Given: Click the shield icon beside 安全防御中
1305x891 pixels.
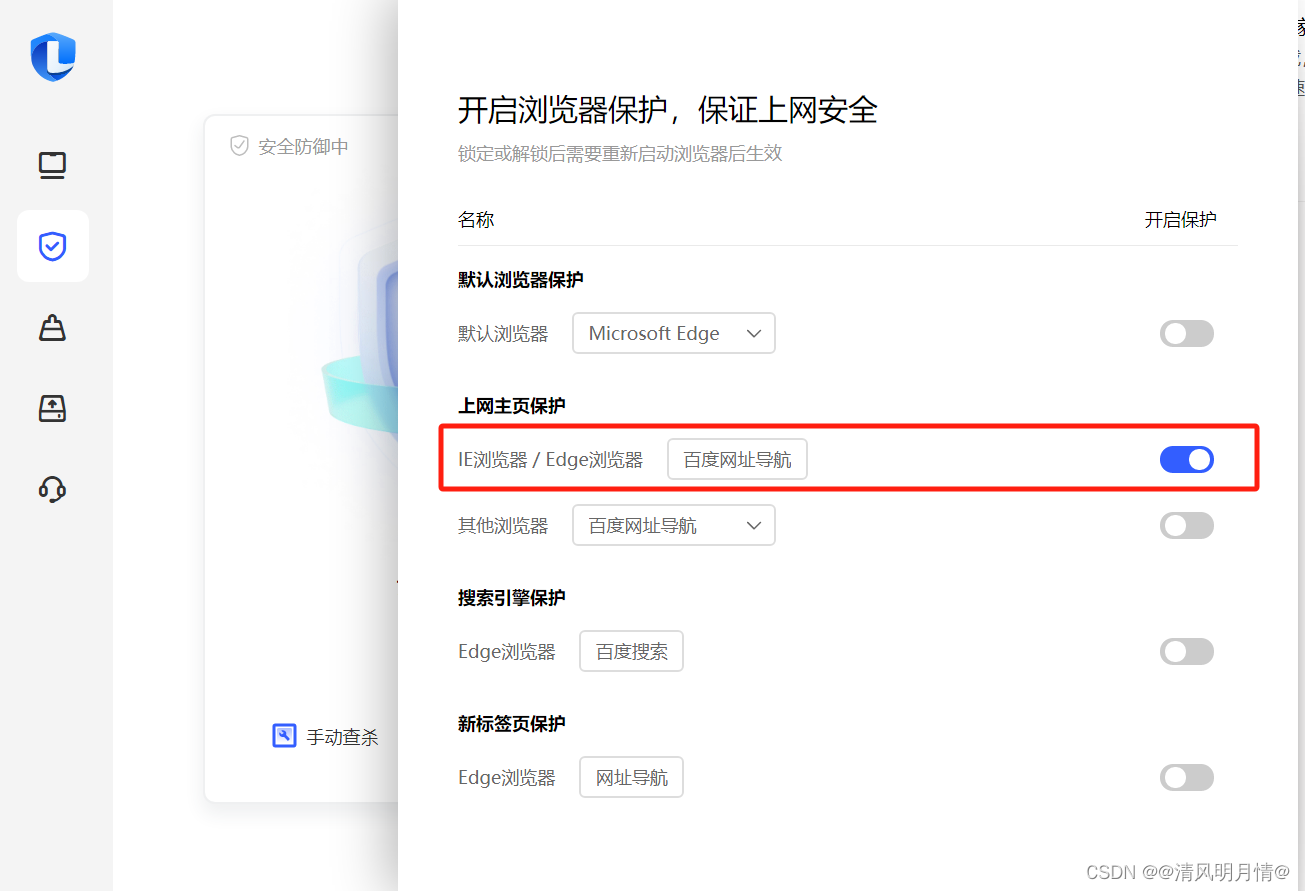Looking at the screenshot, I should tap(239, 146).
